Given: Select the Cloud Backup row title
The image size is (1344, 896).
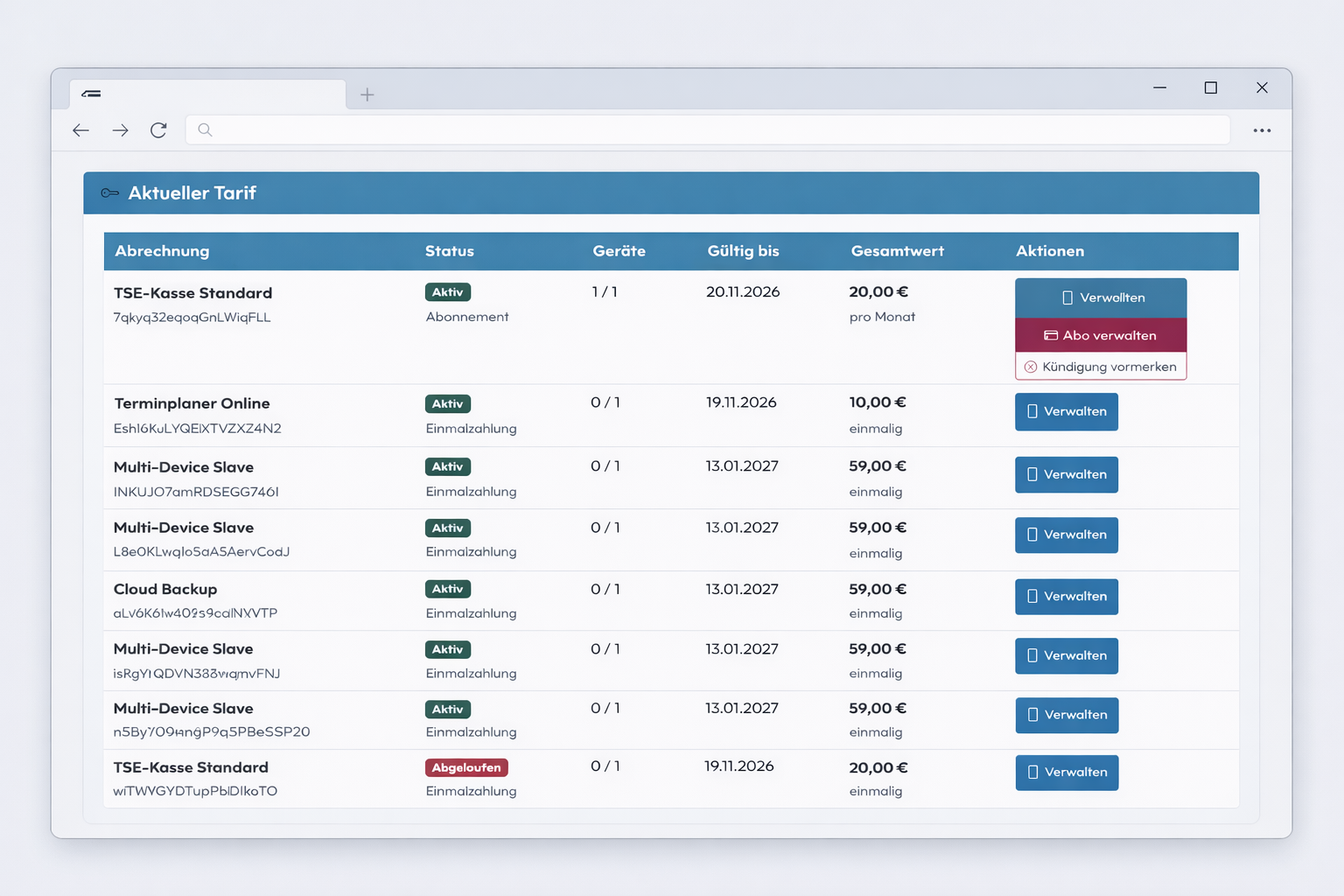Looking at the screenshot, I should 165,589.
